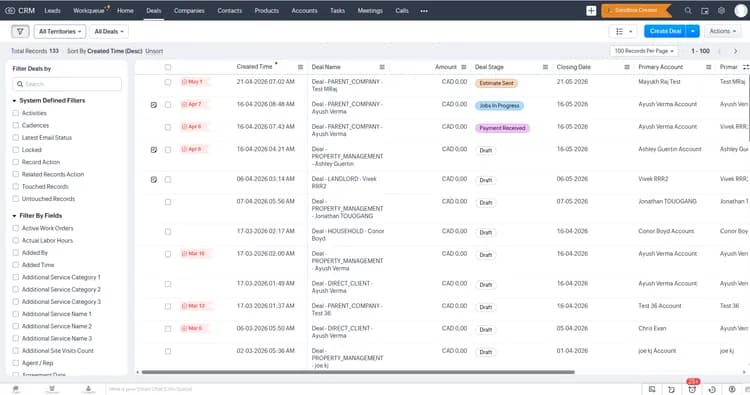This screenshot has width=750, height=395.
Task: Open Create Deal dropdown arrow
Action: [x=693, y=31]
